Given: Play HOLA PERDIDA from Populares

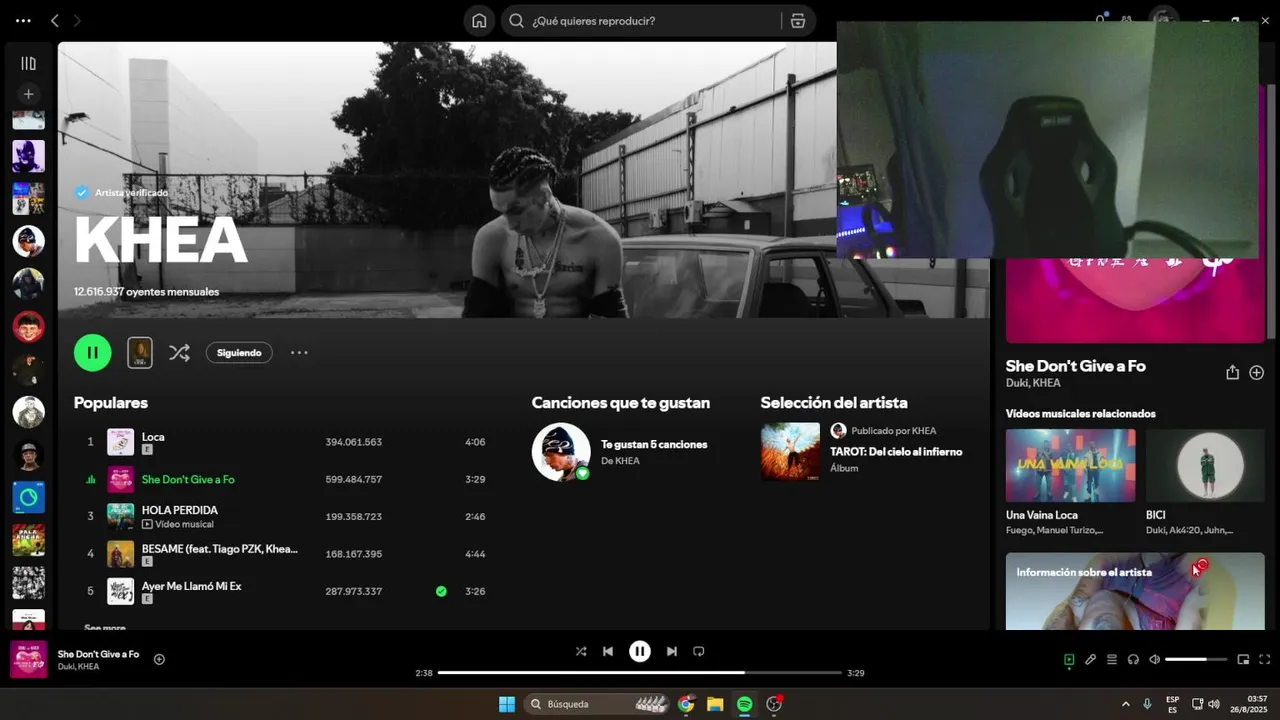Looking at the screenshot, I should click(180, 510).
